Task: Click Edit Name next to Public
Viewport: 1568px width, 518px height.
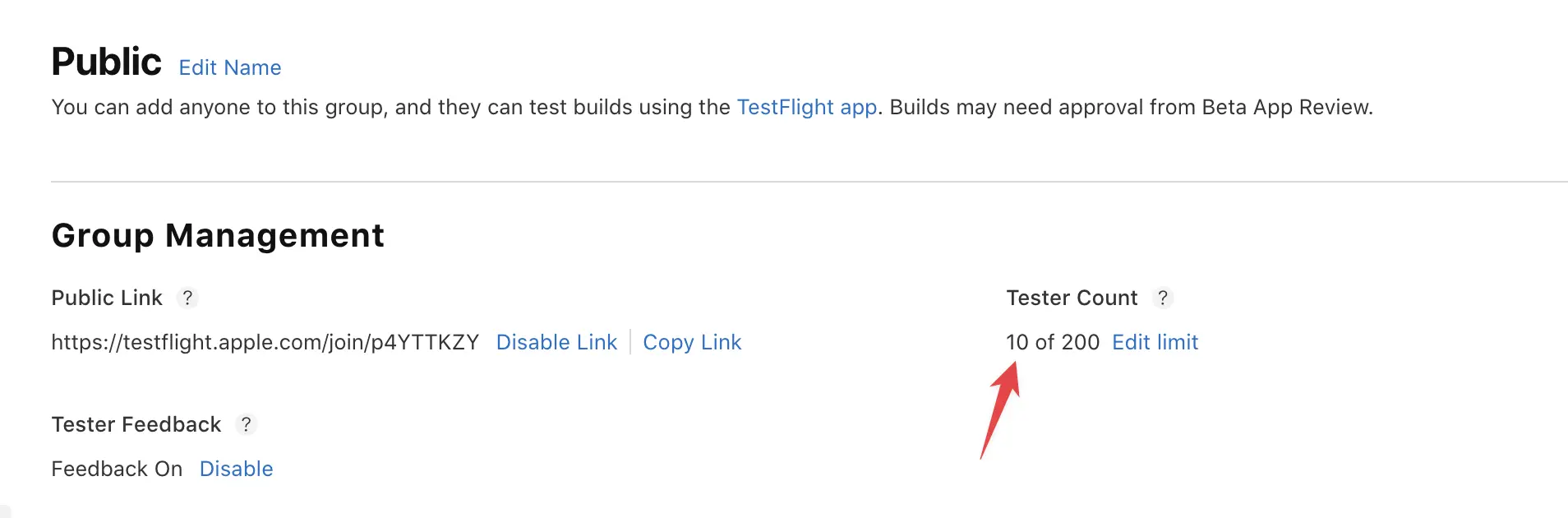Action: [230, 67]
